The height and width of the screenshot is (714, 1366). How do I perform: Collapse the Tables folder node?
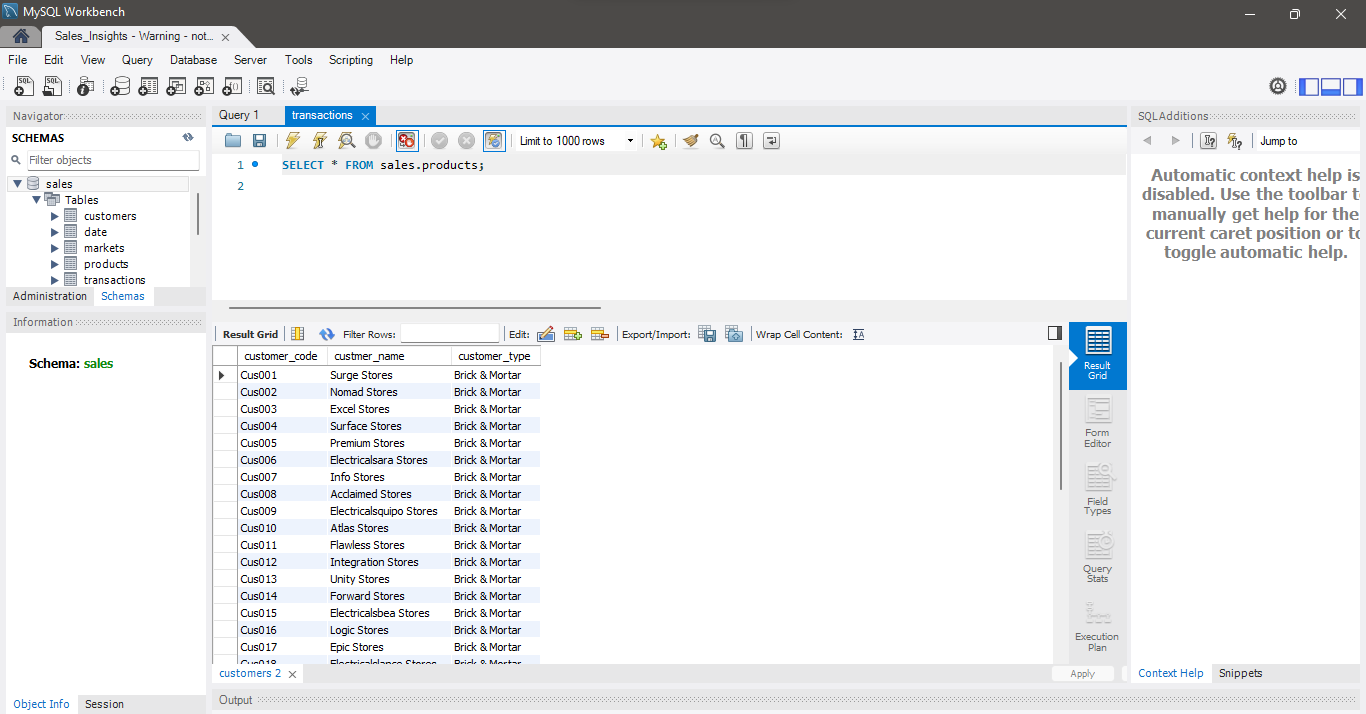36,200
